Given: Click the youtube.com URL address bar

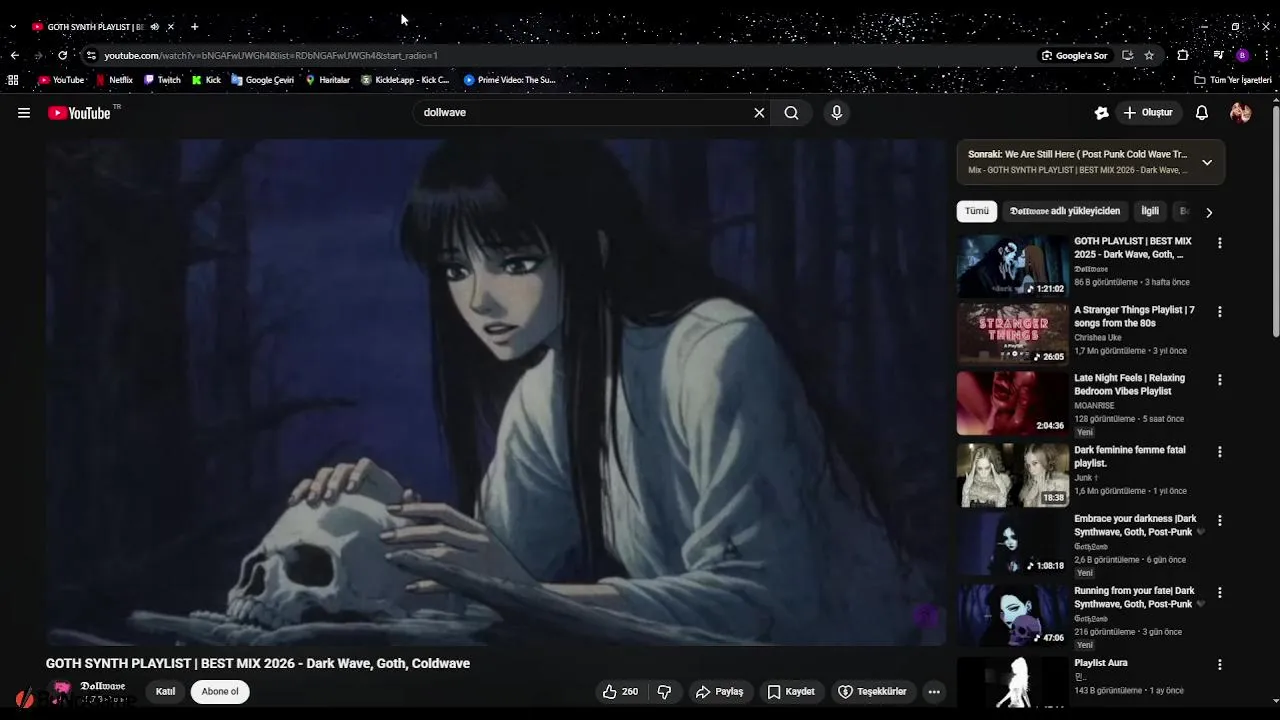Looking at the screenshot, I should pos(560,56).
